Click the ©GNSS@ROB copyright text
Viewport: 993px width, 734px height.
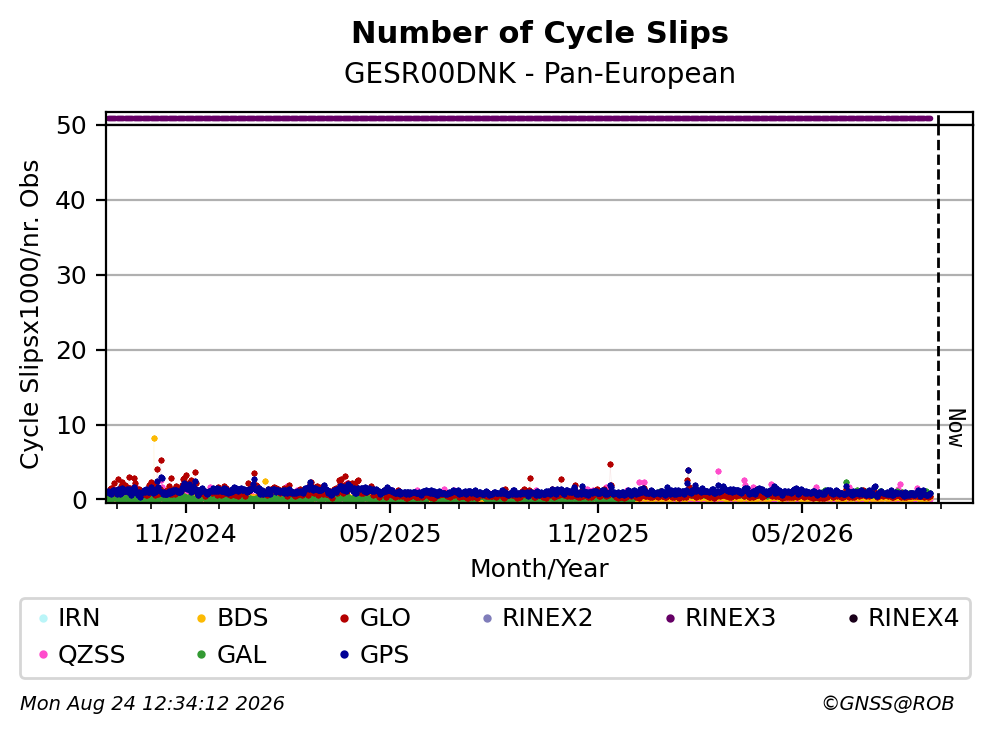[x=888, y=704]
